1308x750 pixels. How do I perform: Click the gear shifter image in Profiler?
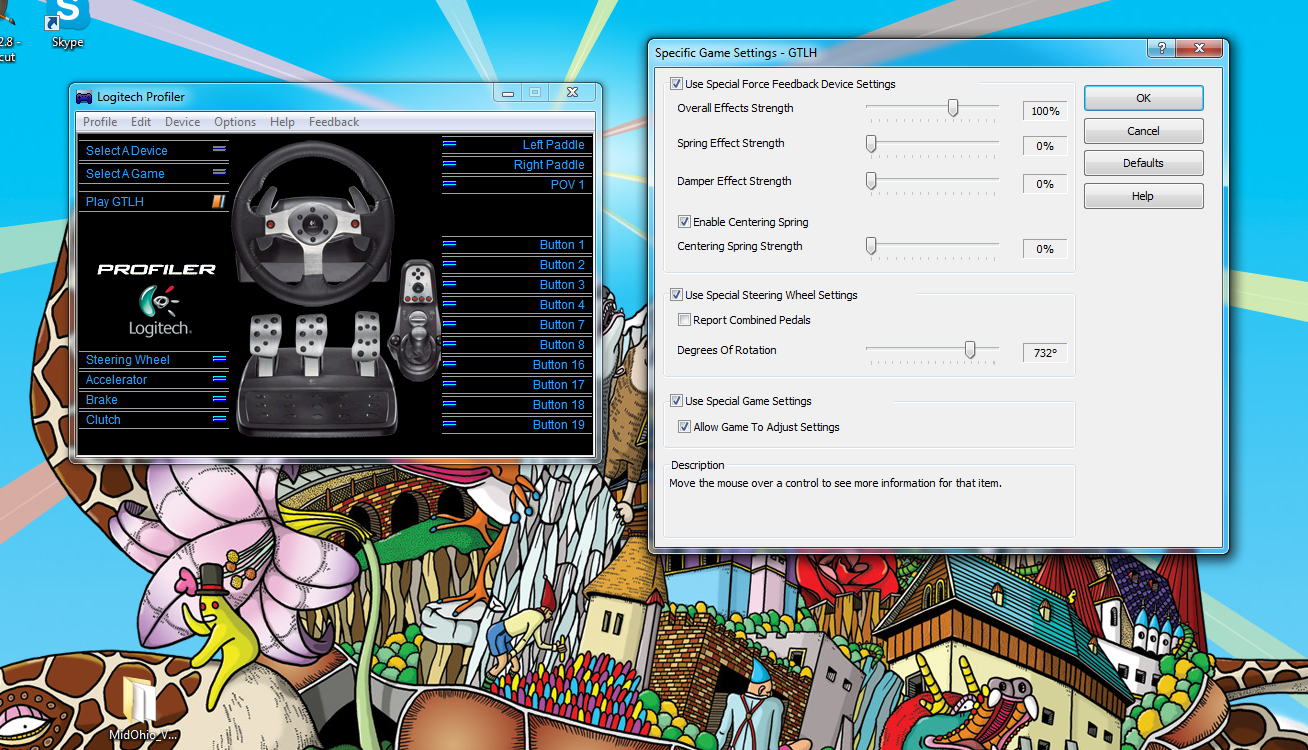click(417, 320)
